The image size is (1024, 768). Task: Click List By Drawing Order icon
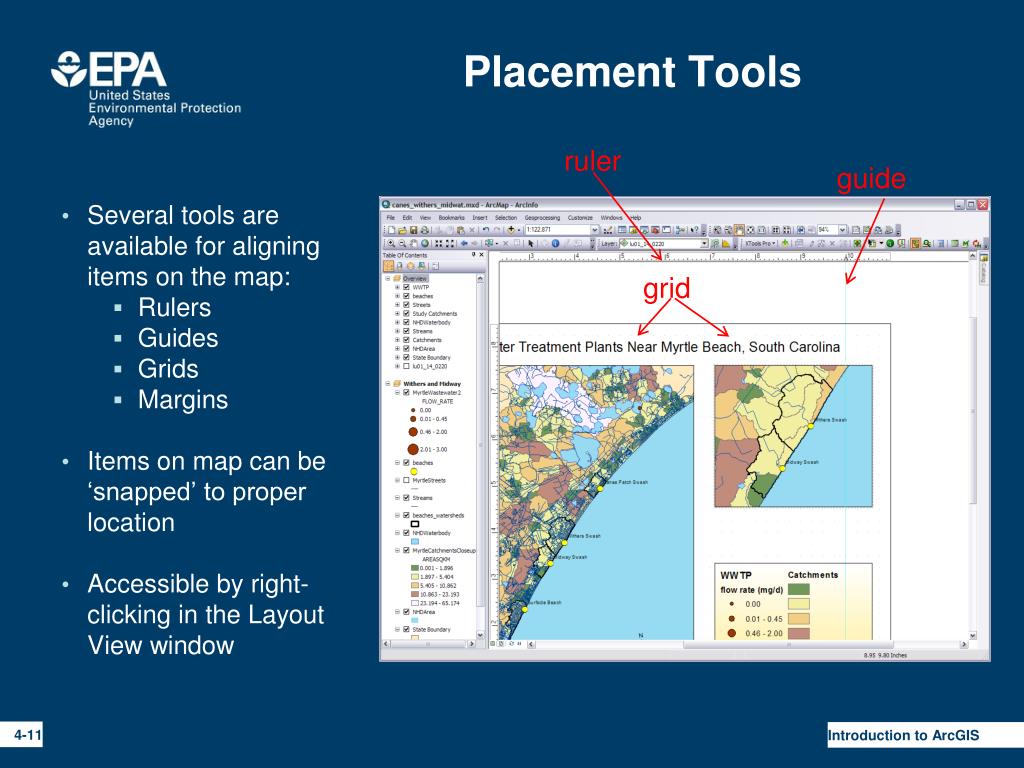pos(388,266)
